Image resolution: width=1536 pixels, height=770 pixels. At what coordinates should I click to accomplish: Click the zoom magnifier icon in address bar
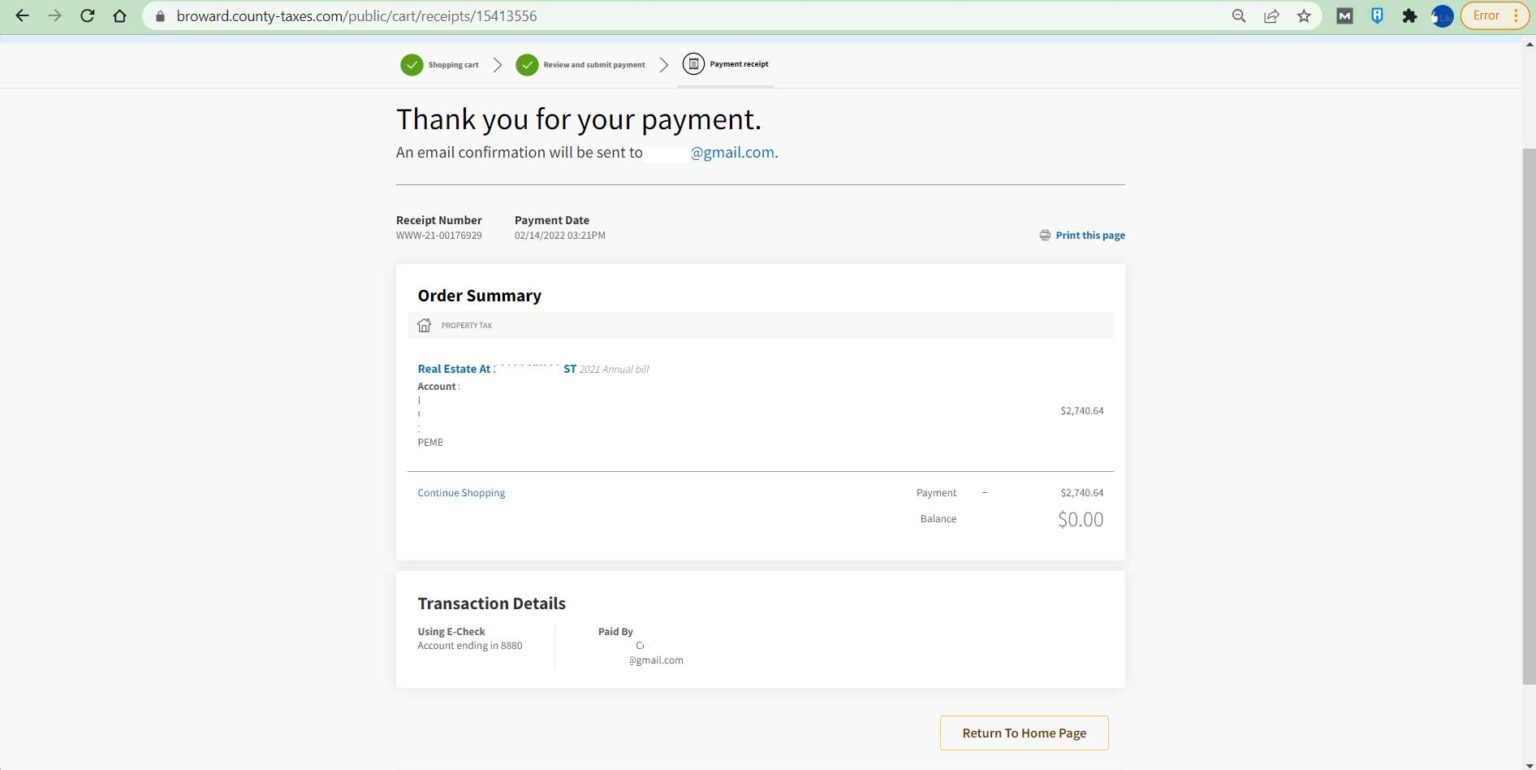tap(1239, 16)
